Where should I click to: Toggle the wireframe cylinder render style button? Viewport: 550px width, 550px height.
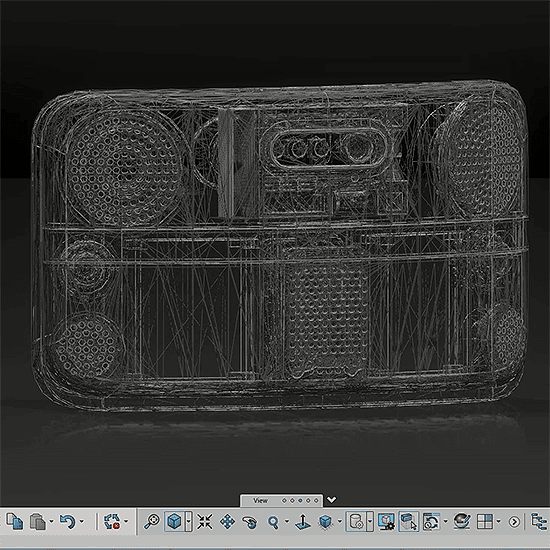click(356, 522)
